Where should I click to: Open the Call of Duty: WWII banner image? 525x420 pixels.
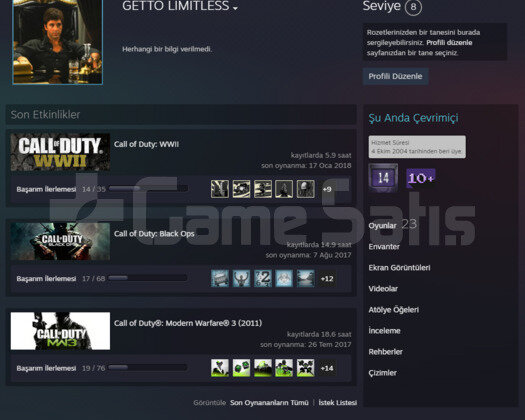(x=60, y=152)
